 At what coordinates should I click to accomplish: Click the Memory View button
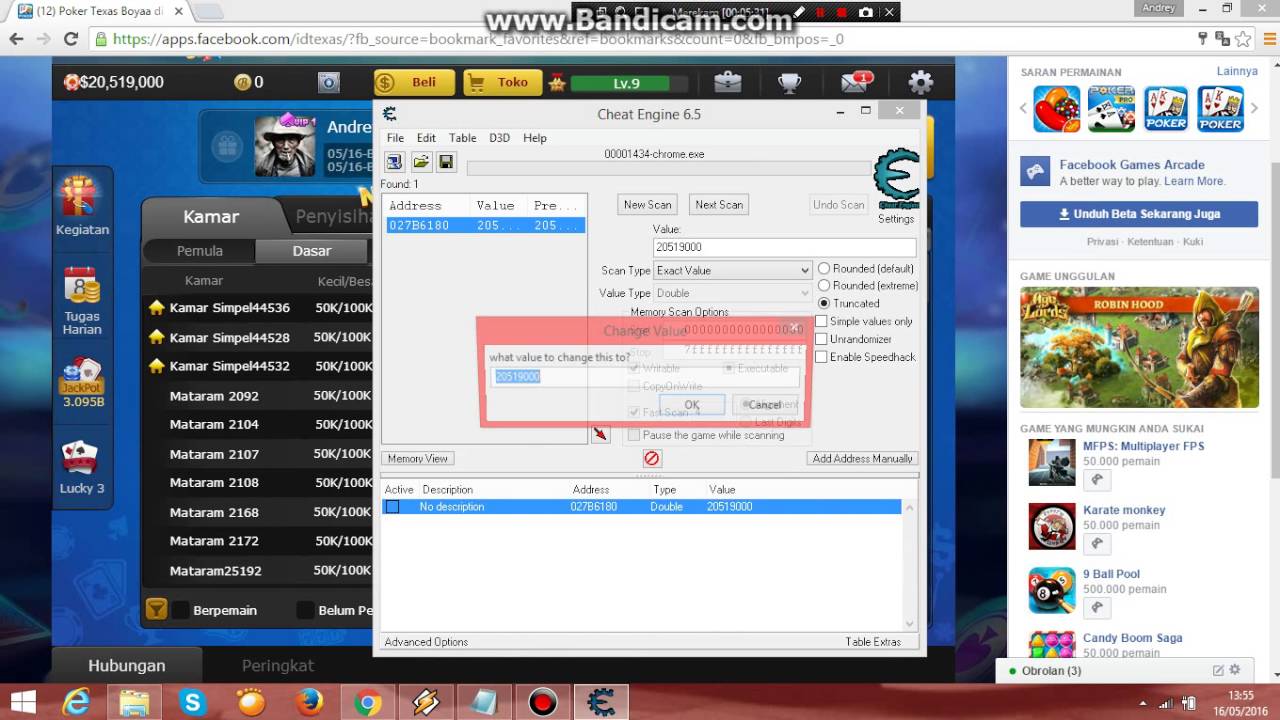(x=418, y=458)
